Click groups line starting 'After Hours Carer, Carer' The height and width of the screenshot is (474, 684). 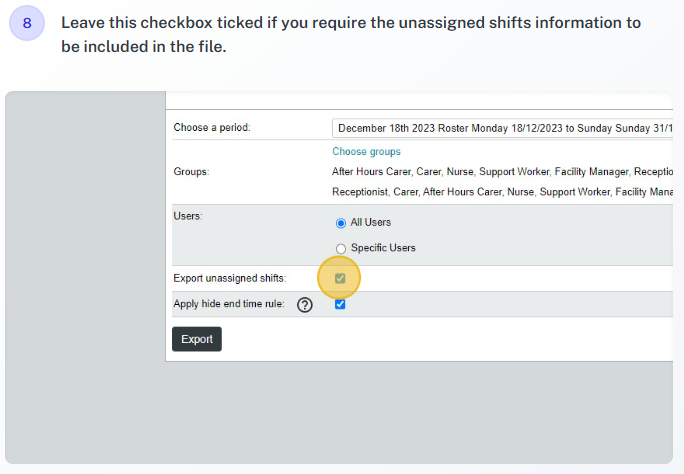pos(502,172)
